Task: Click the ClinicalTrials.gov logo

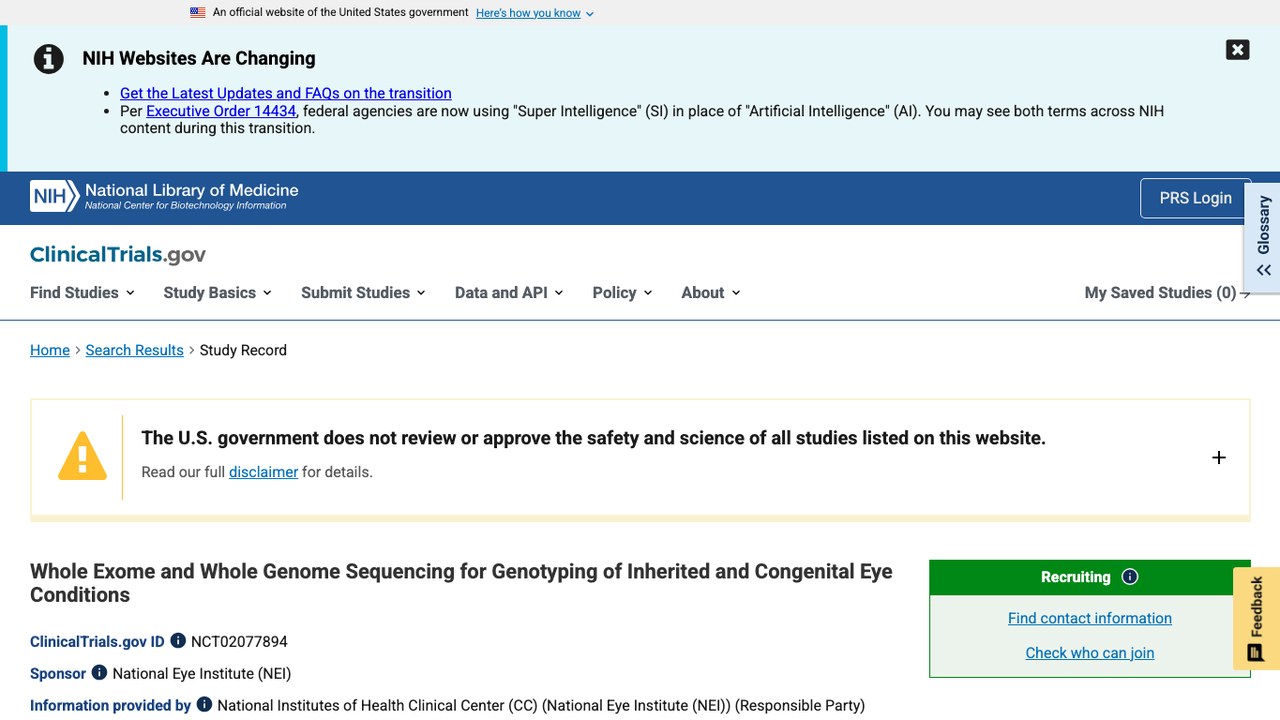Action: [x=118, y=254]
